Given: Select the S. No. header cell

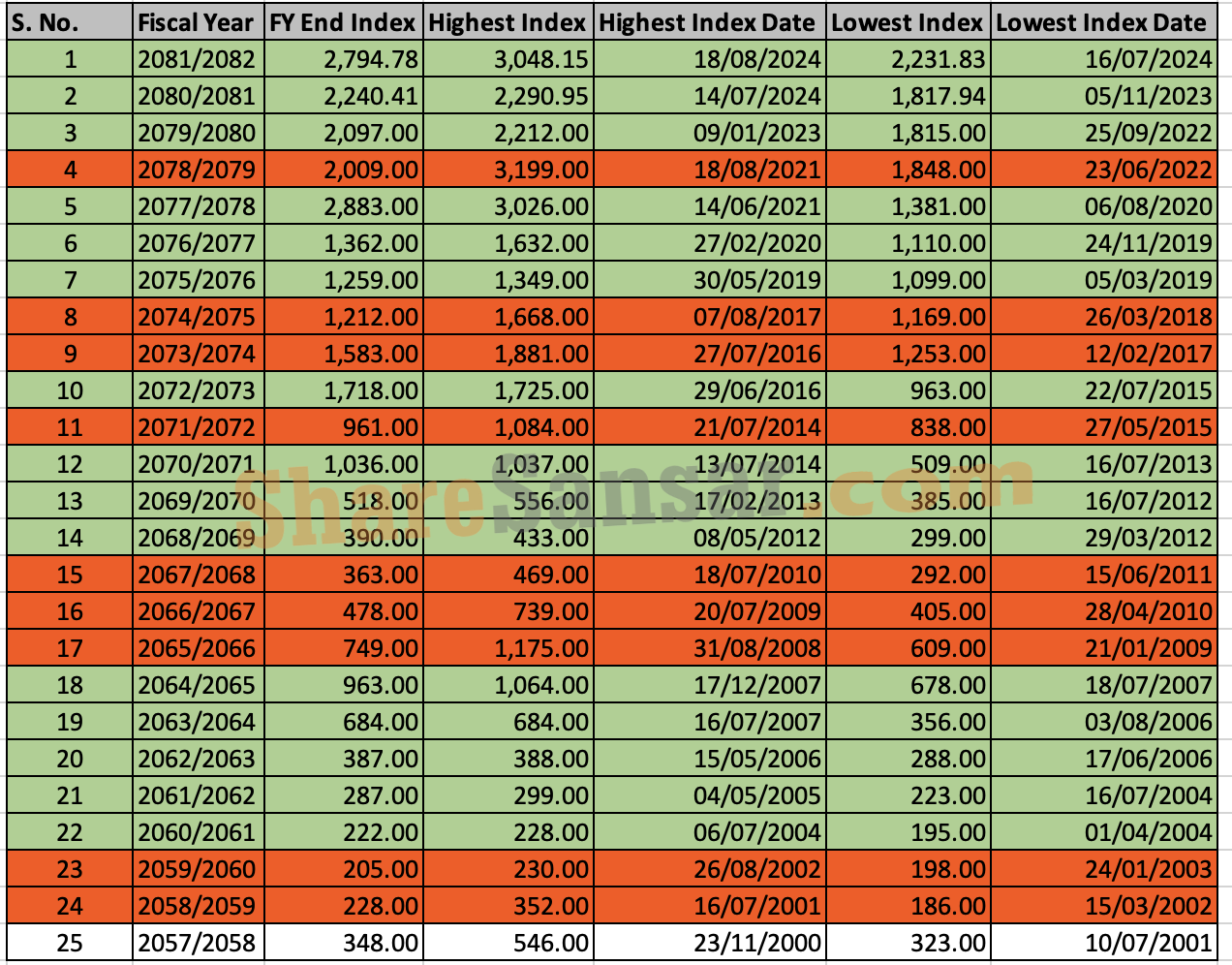Looking at the screenshot, I should click(x=69, y=22).
